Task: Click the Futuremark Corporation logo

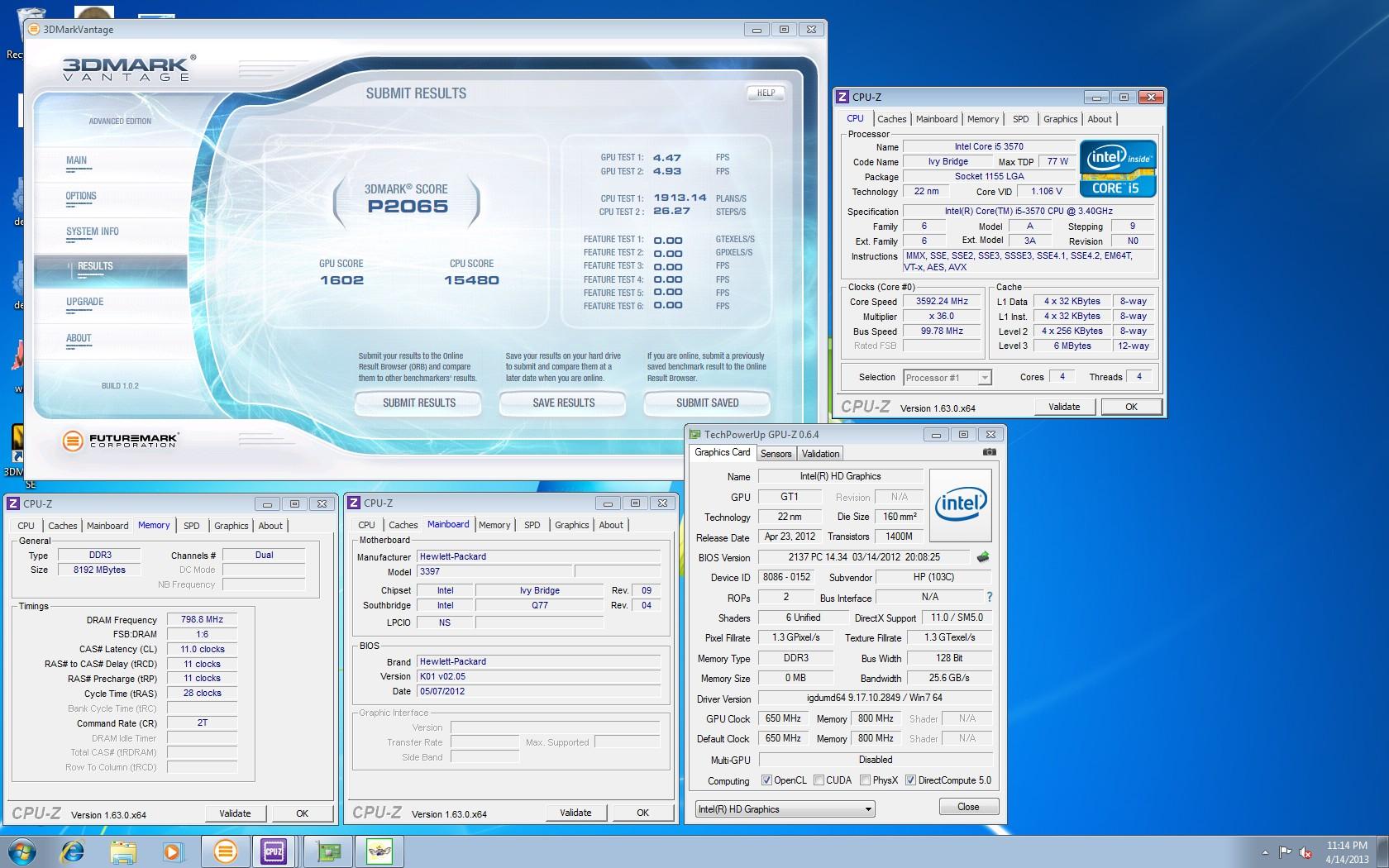Action: click(121, 441)
